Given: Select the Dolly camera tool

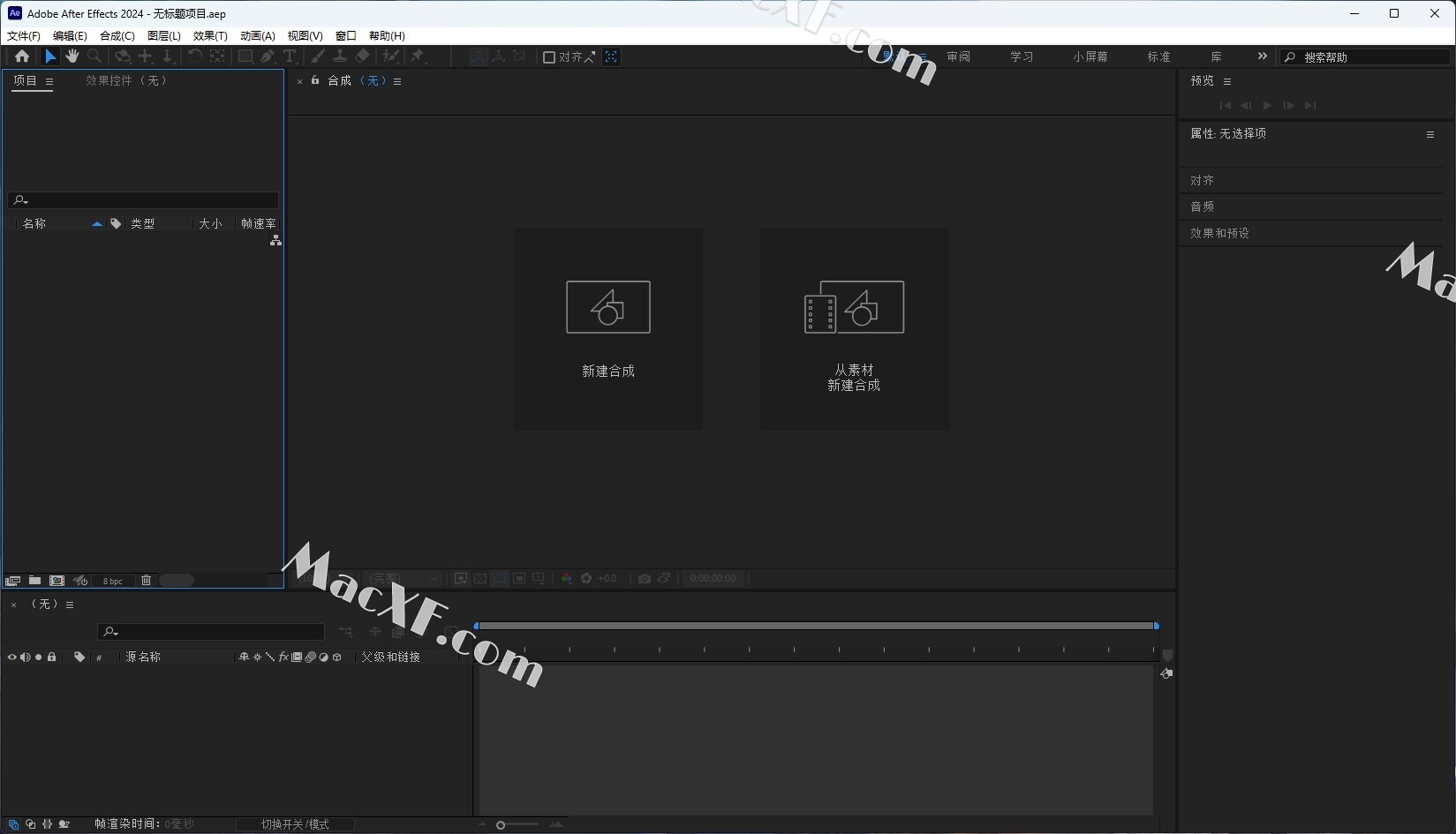Looking at the screenshot, I should click(167, 56).
